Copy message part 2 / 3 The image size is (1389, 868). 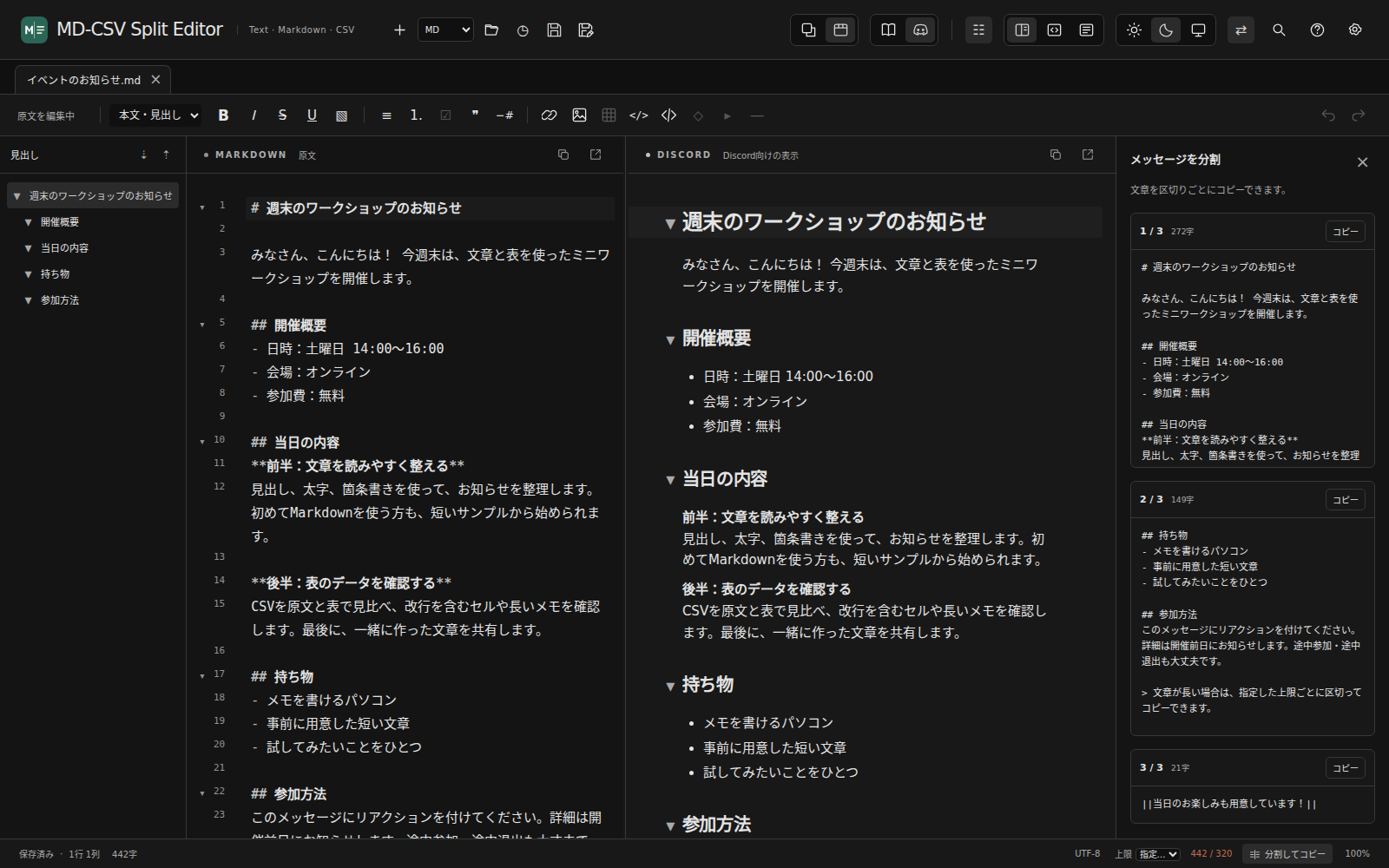click(1345, 500)
